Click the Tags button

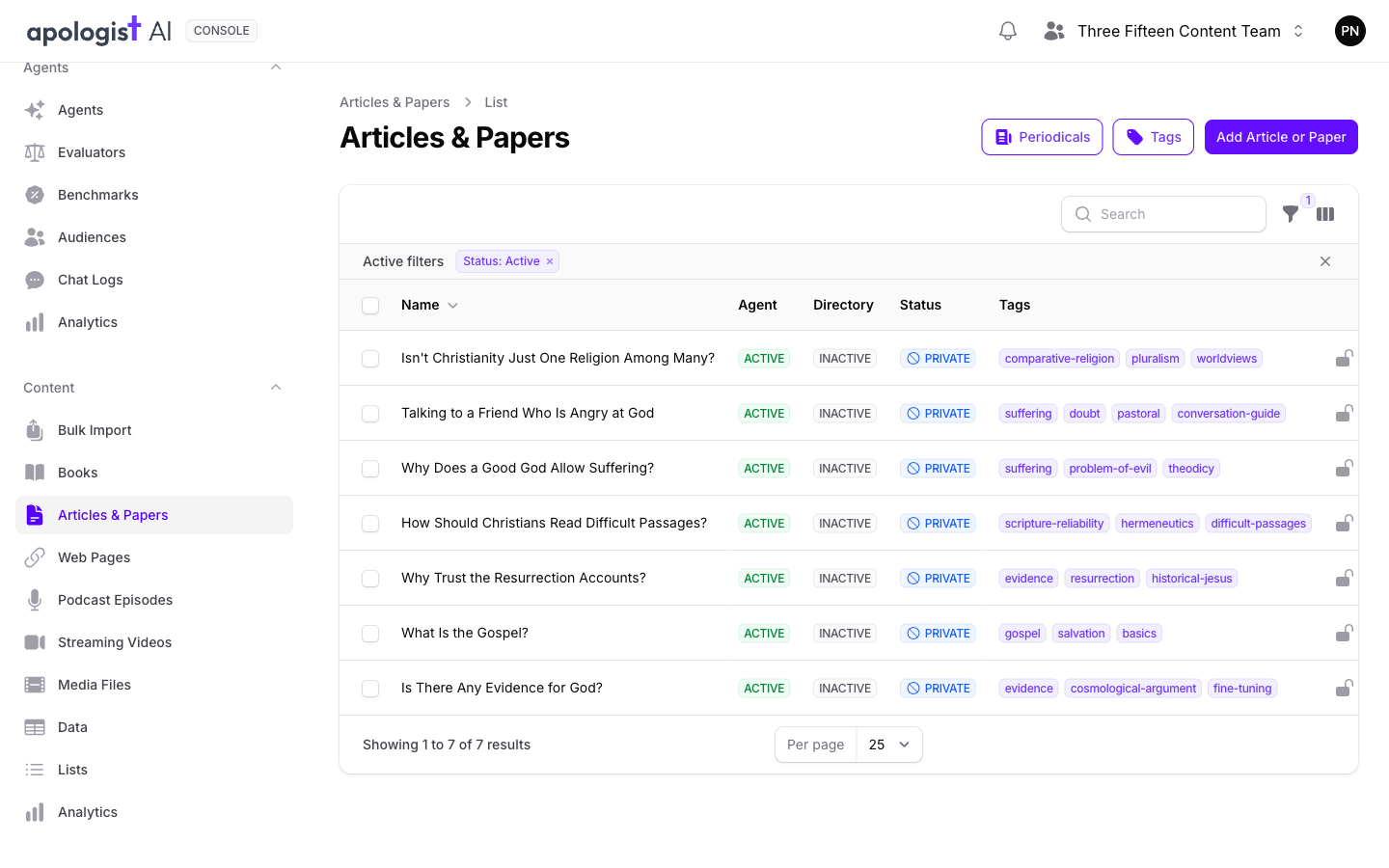click(1154, 137)
